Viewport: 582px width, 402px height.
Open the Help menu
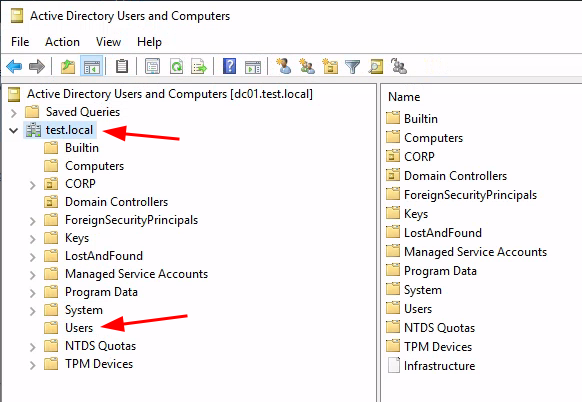[149, 42]
